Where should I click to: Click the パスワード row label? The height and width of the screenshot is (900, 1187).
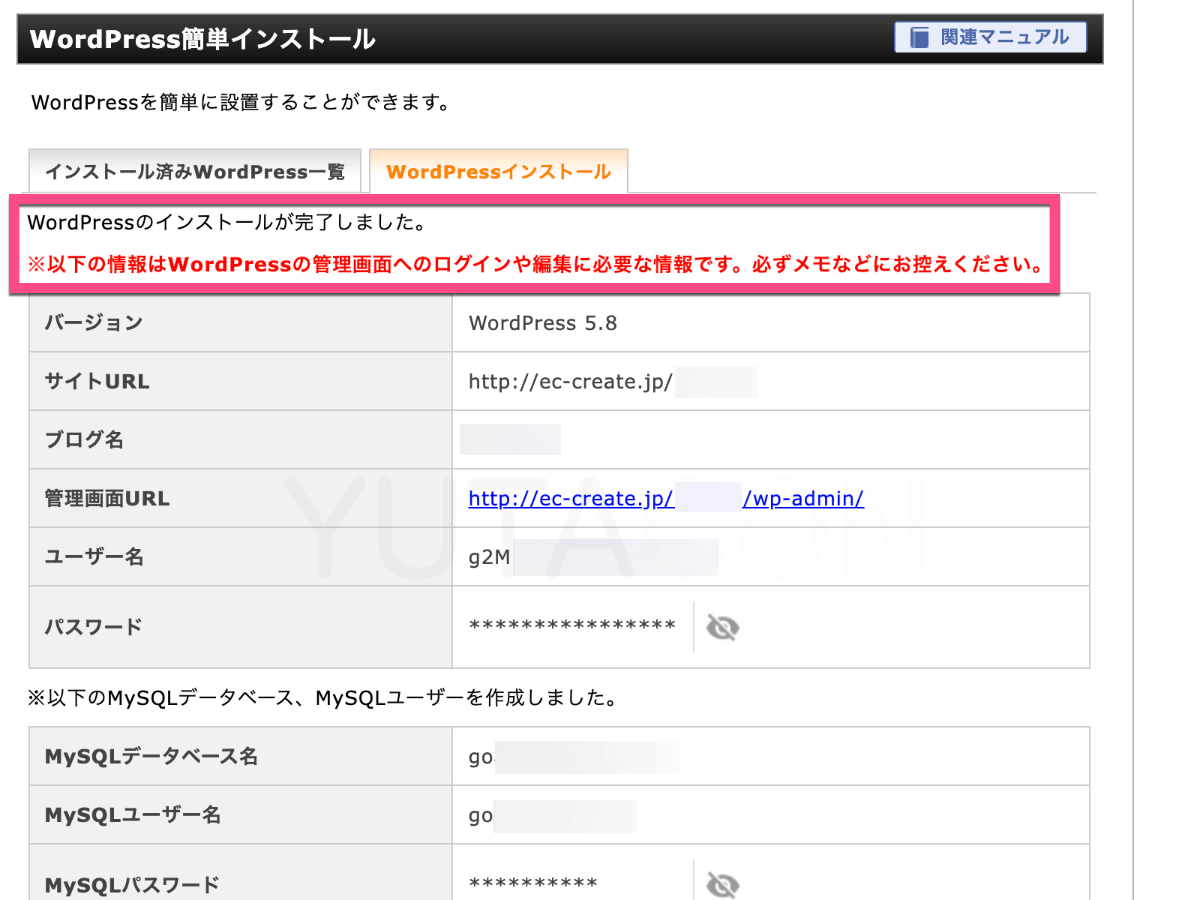tap(93, 627)
